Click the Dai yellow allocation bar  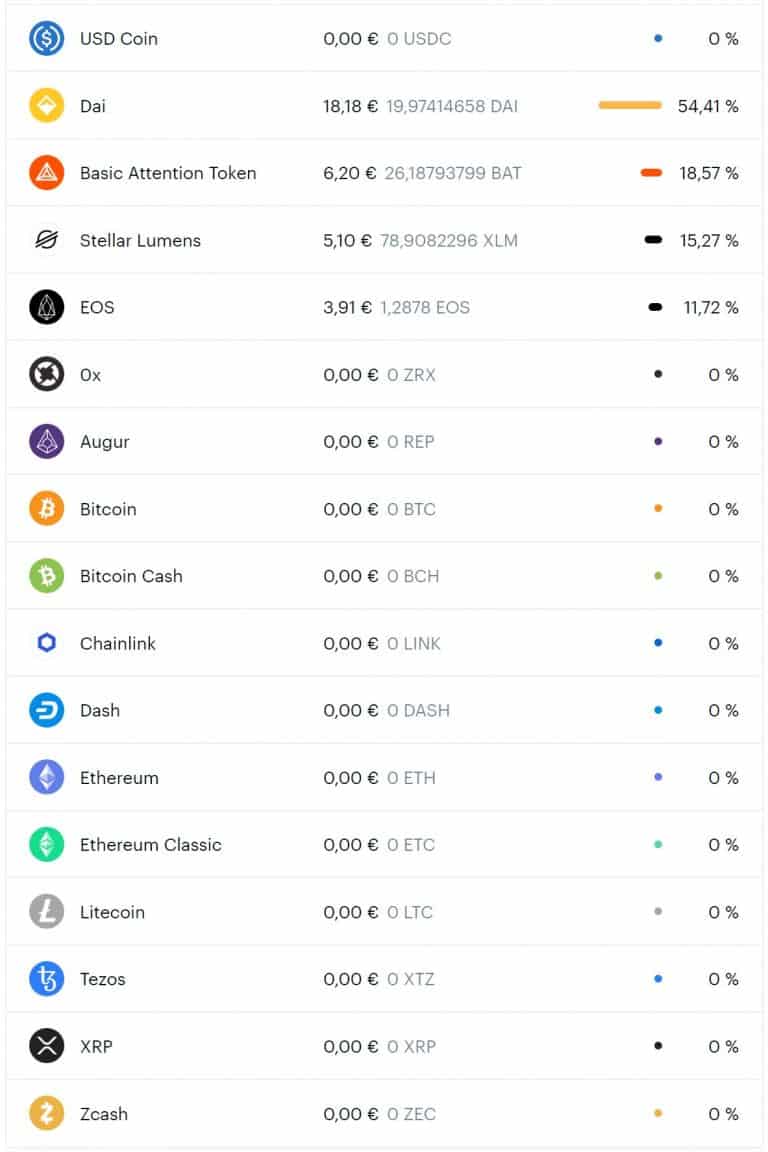click(630, 105)
